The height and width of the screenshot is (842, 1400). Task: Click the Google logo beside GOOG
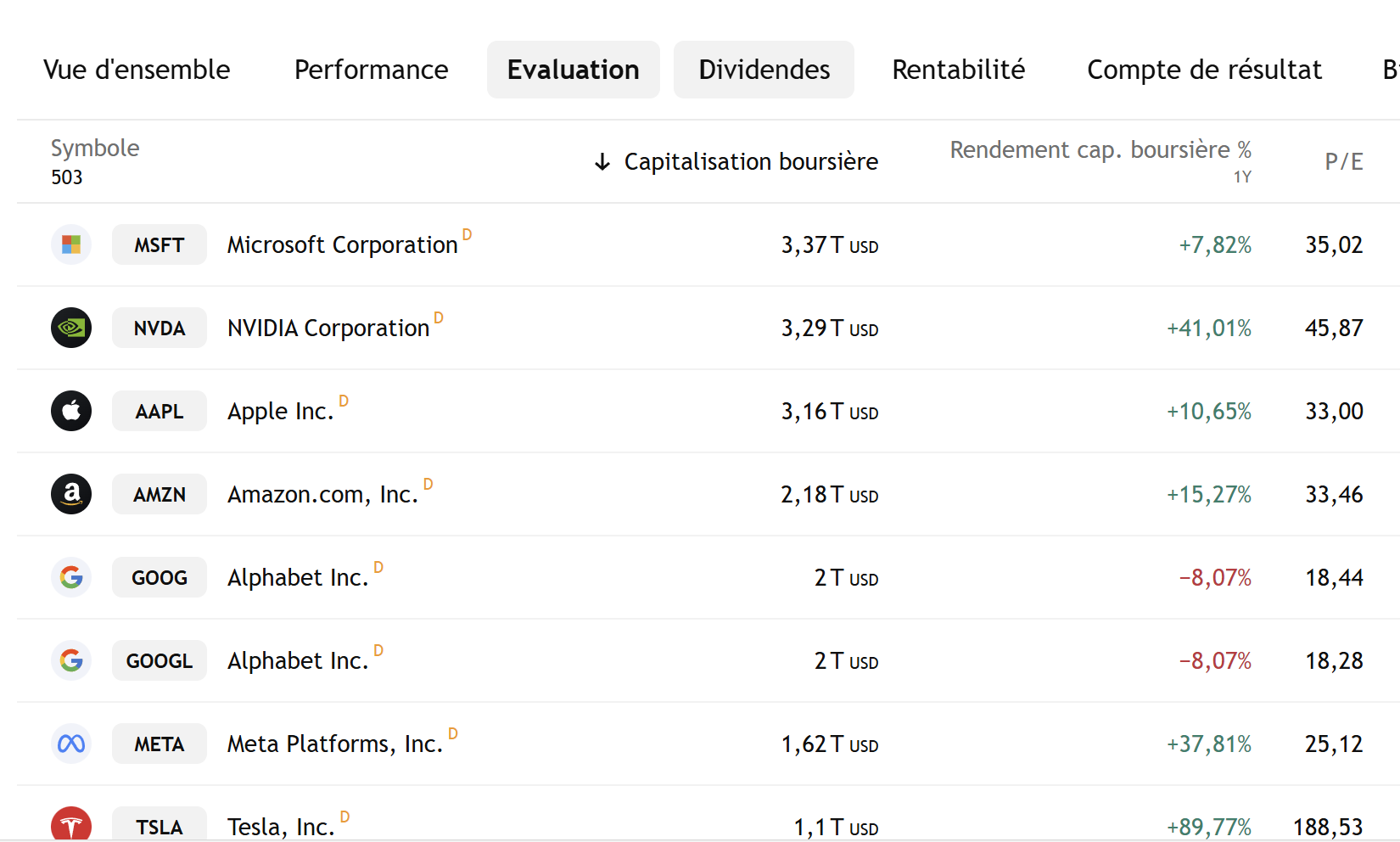pyautogui.click(x=71, y=577)
